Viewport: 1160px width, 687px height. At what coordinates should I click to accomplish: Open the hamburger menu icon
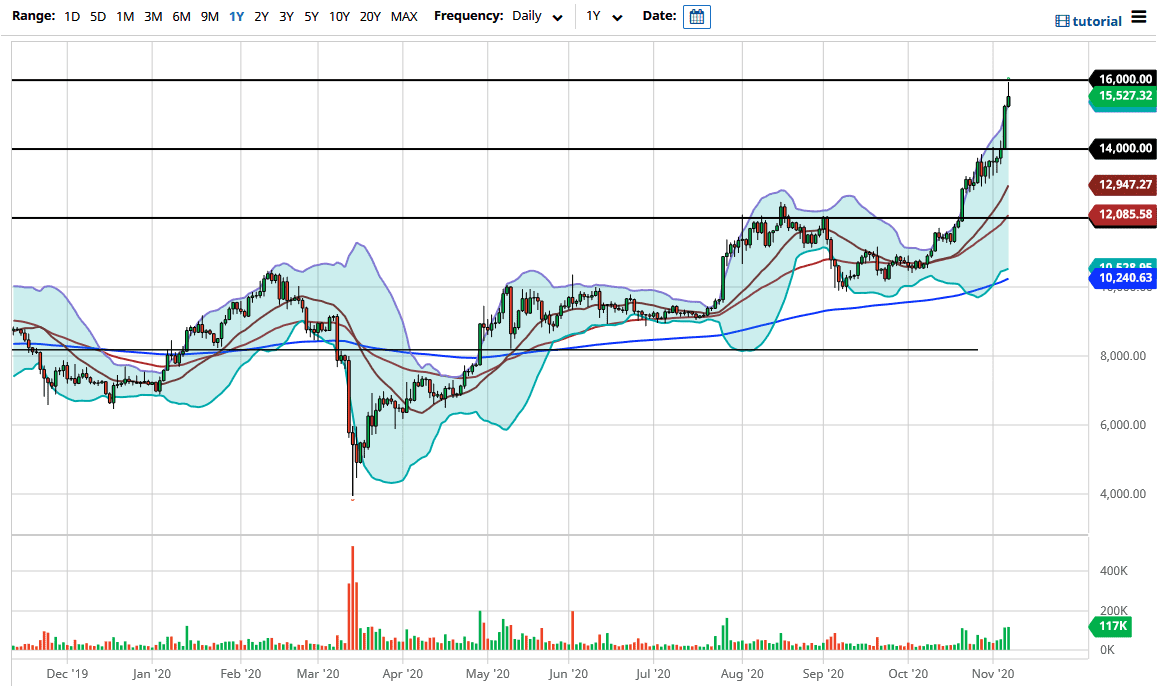1139,16
